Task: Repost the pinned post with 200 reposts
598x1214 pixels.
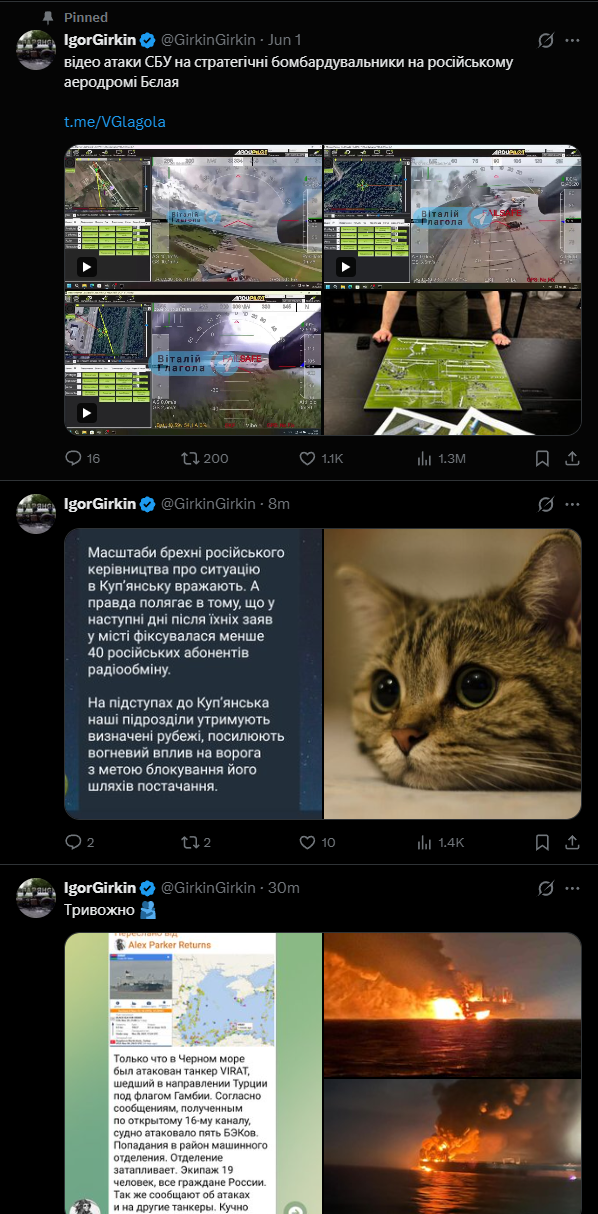Action: click(x=203, y=458)
